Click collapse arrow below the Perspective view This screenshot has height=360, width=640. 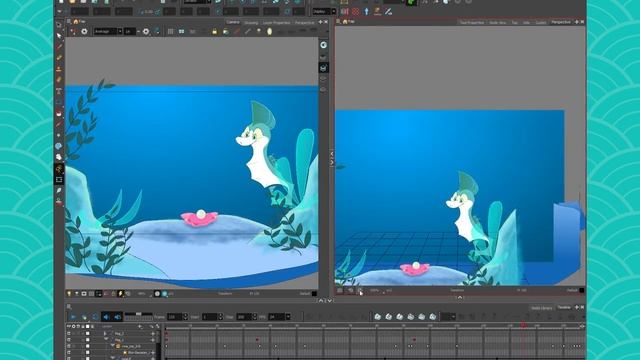pos(460,297)
